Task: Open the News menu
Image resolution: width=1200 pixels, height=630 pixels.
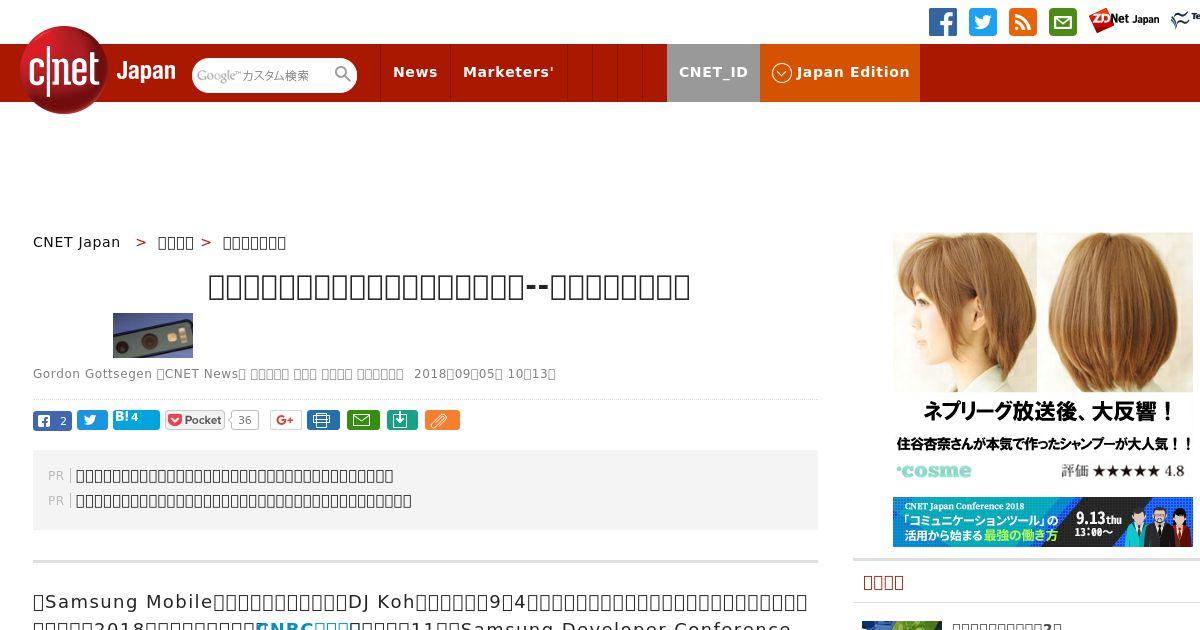Action: 415,72
